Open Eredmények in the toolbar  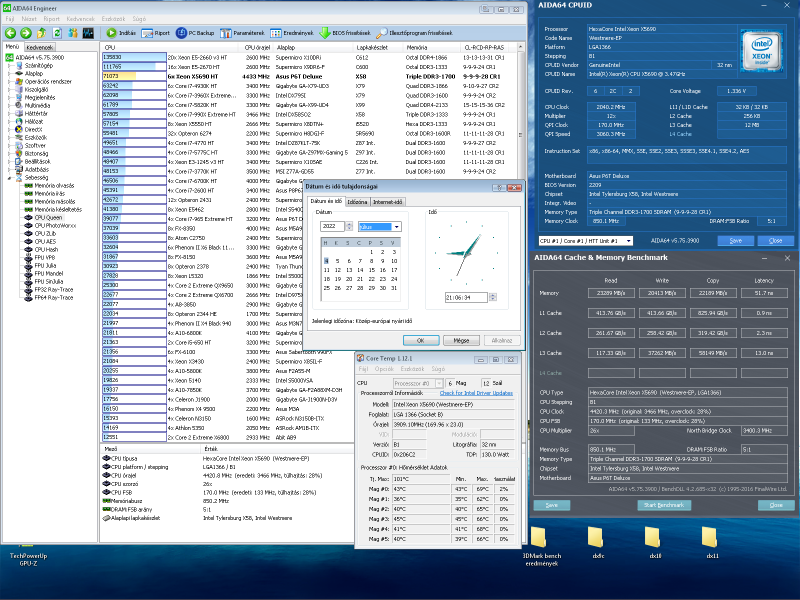click(x=291, y=33)
